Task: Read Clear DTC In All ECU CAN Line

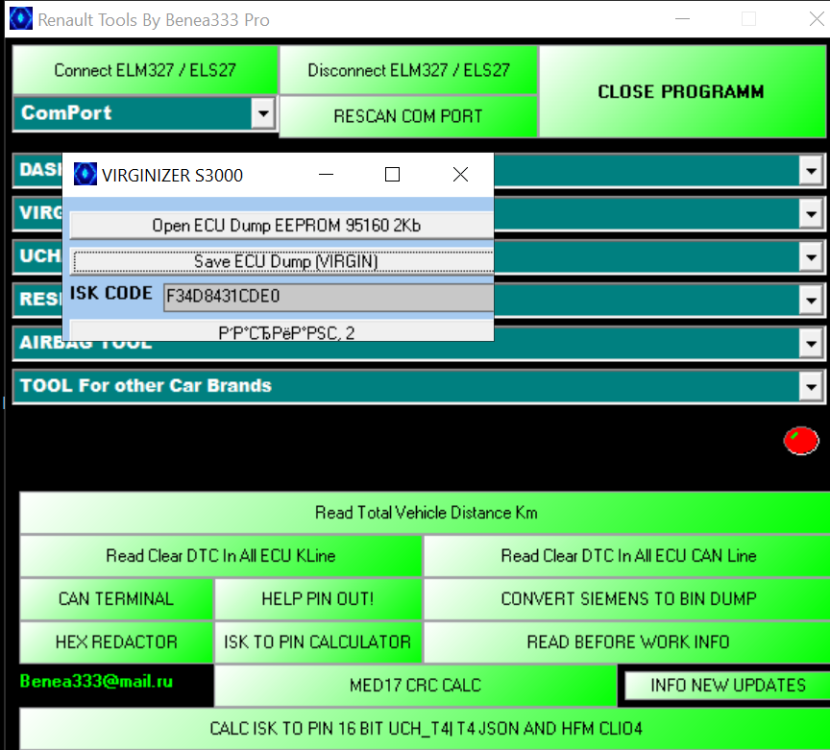Action: click(628, 556)
